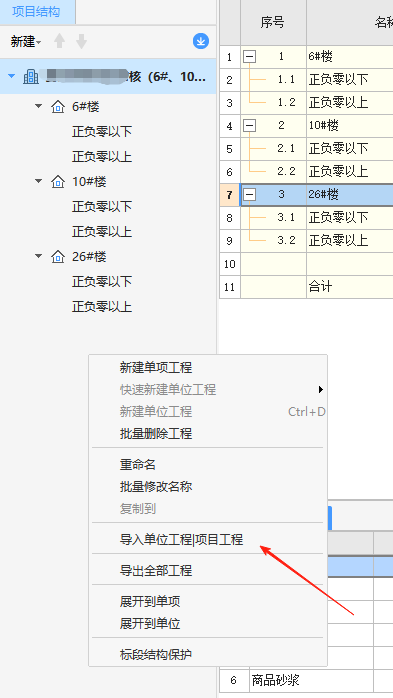Click 商品砂浆 cell in lower table
The height and width of the screenshot is (698, 393).
coord(311,681)
